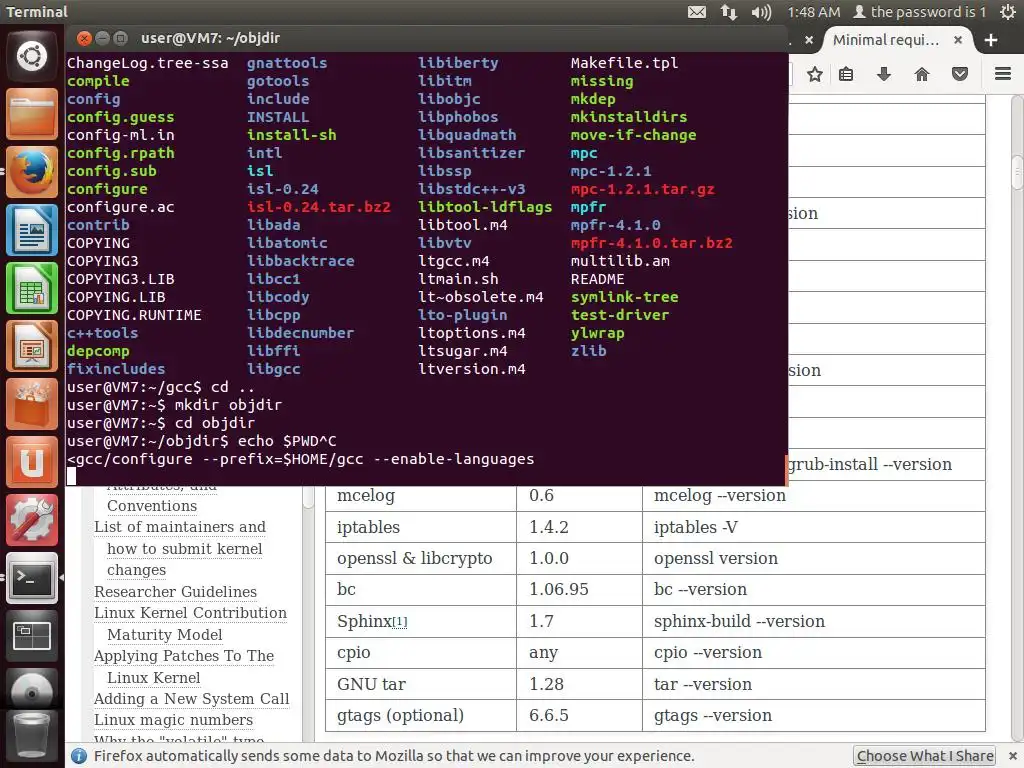Click the terminal title 'user@VM7: ~/objdir'

[x=210, y=38]
